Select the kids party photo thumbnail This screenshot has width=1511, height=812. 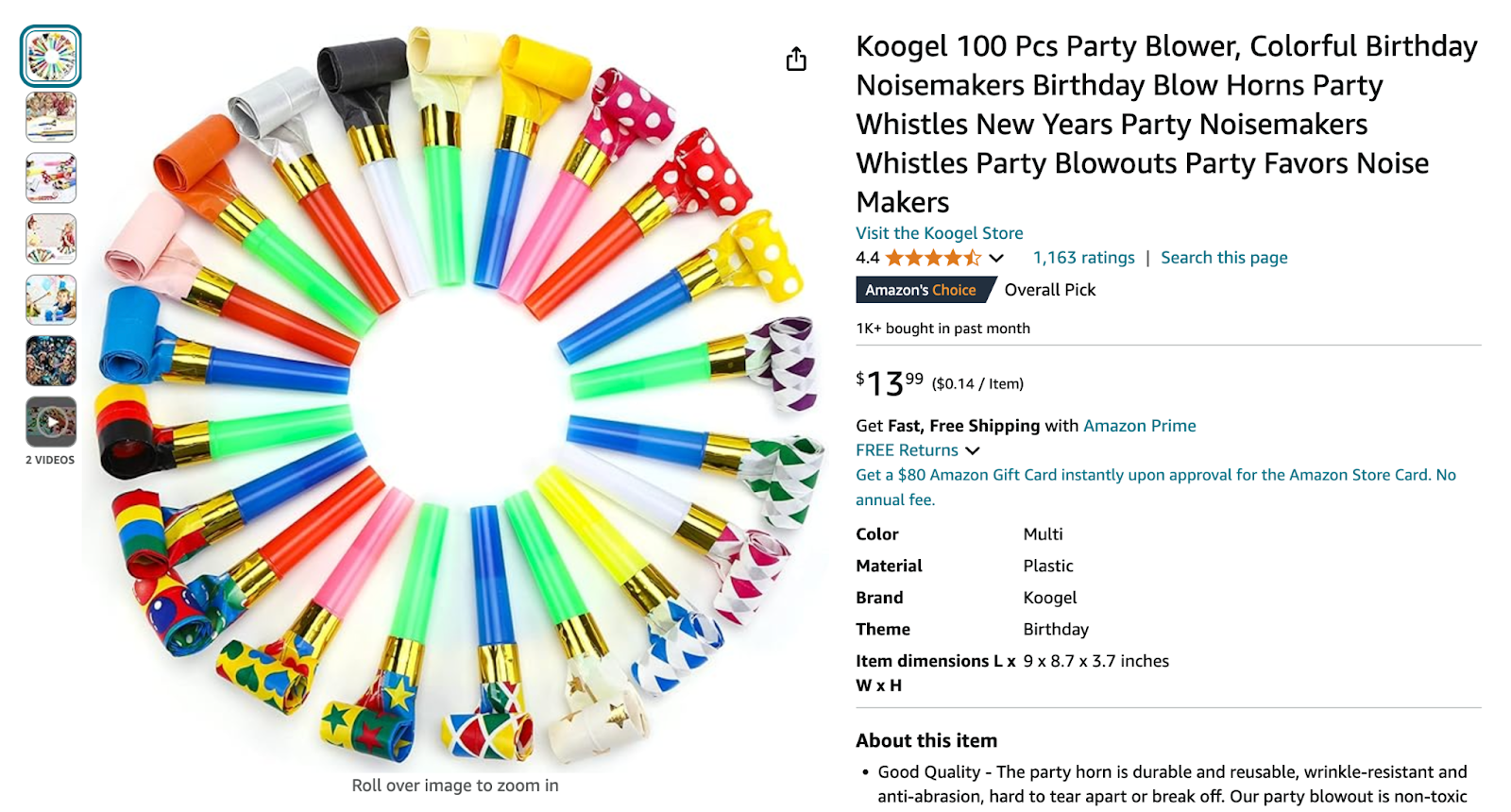coord(50,239)
